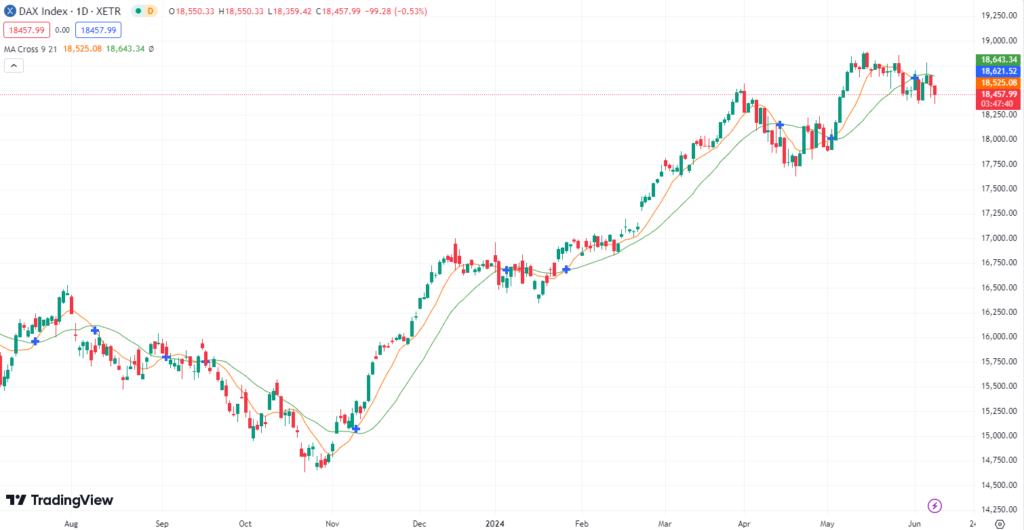The height and width of the screenshot is (530, 1024).
Task: Click the green 18,643.34 price axis label
Action: (997, 59)
